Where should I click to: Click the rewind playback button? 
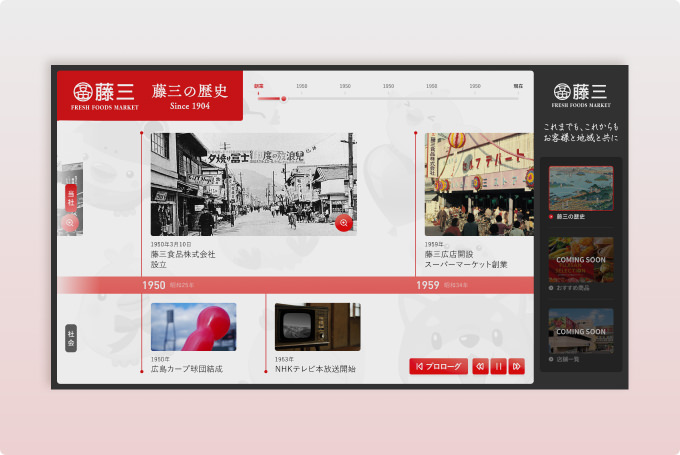click(x=480, y=367)
